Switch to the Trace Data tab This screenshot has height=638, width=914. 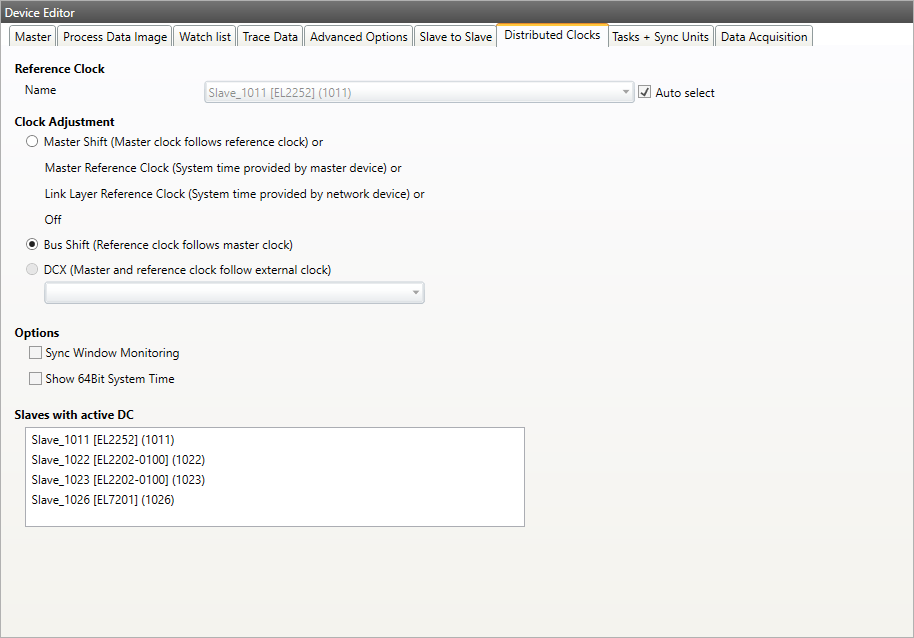pos(270,37)
